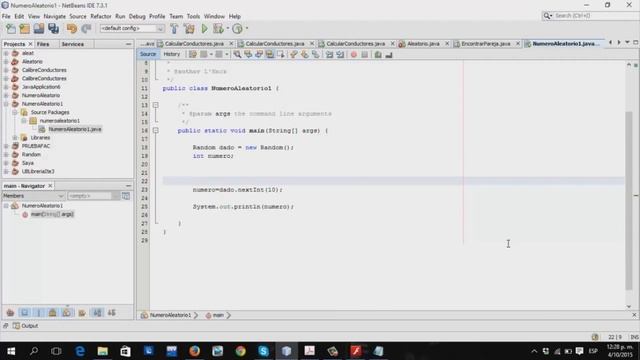Toggle Show Static Members filter in Navigator
The height and width of the screenshot is (360, 640).
tap(39, 313)
